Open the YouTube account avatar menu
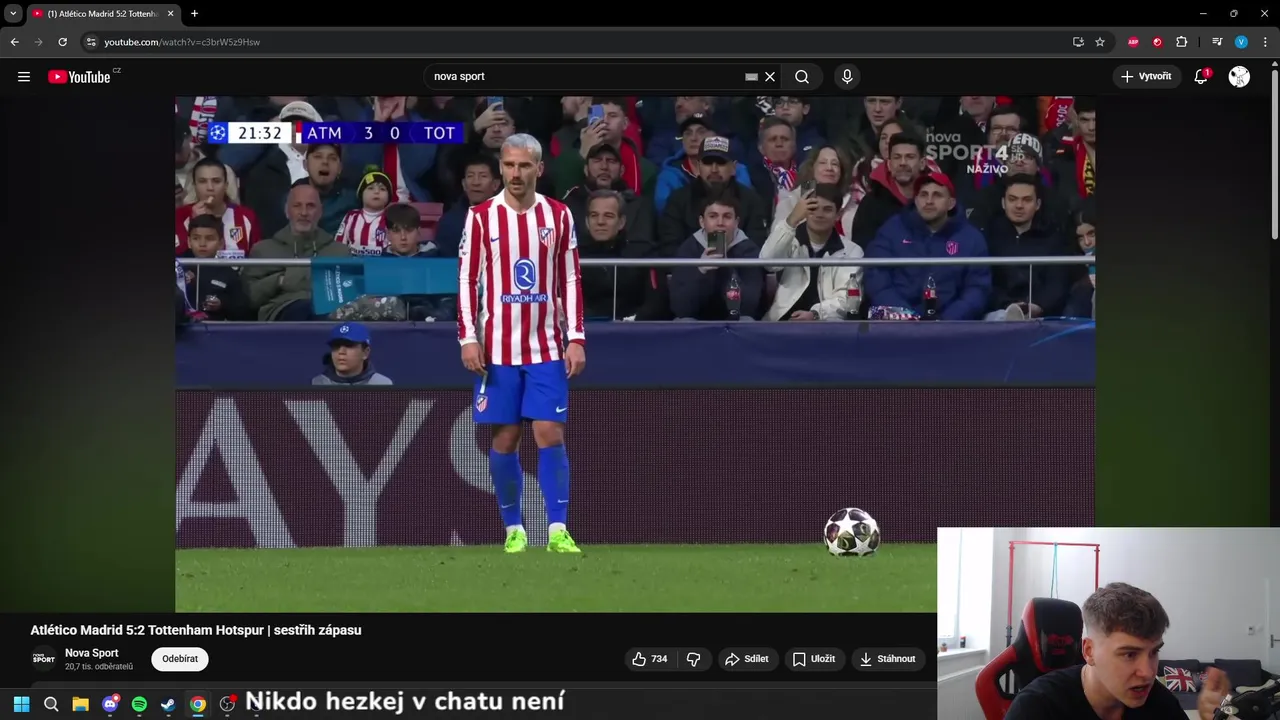Screen dimensions: 1280x720 click(1239, 77)
